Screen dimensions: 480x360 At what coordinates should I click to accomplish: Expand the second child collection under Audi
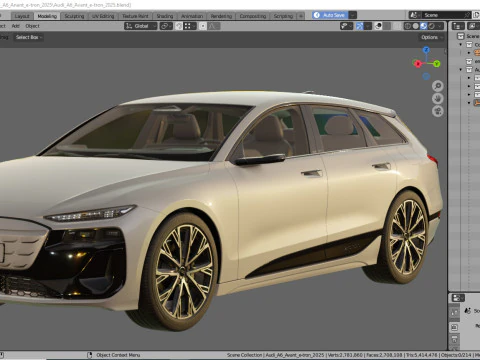pyautogui.click(x=469, y=86)
